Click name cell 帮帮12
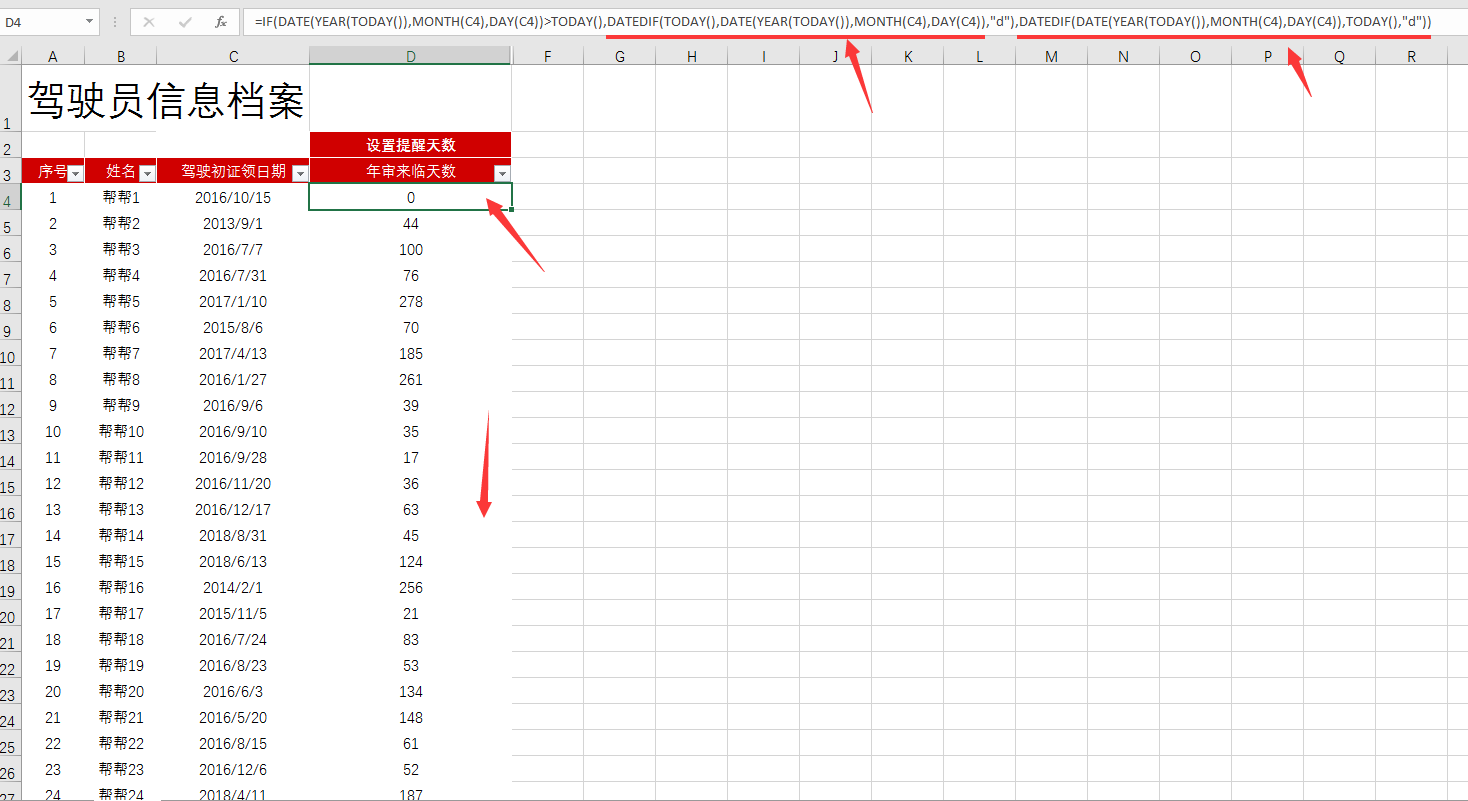The height and width of the screenshot is (801, 1468). click(x=121, y=484)
